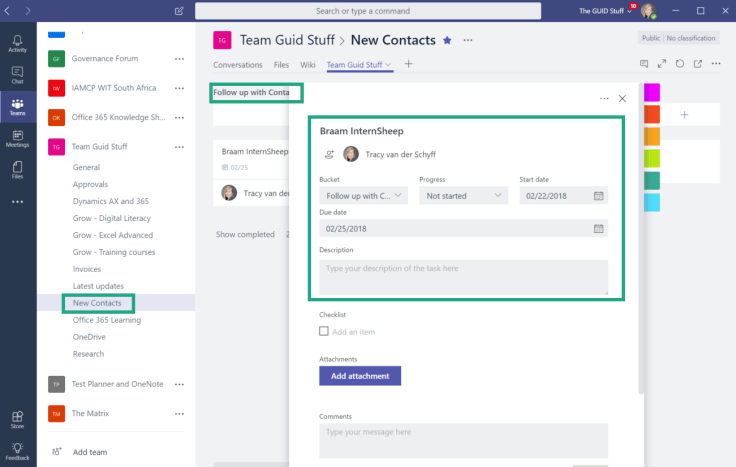
Task: Switch to the Wiki tab
Action: [308, 65]
